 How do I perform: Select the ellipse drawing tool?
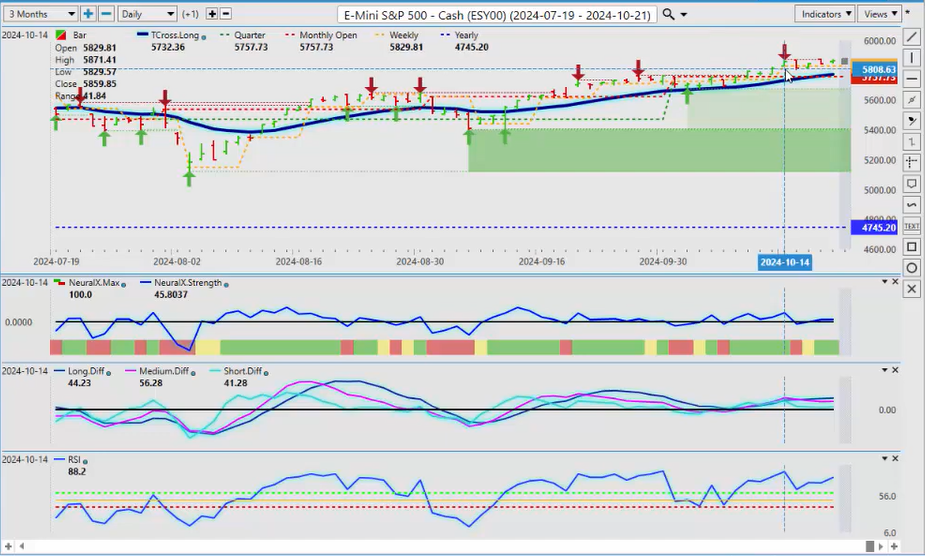click(911, 268)
